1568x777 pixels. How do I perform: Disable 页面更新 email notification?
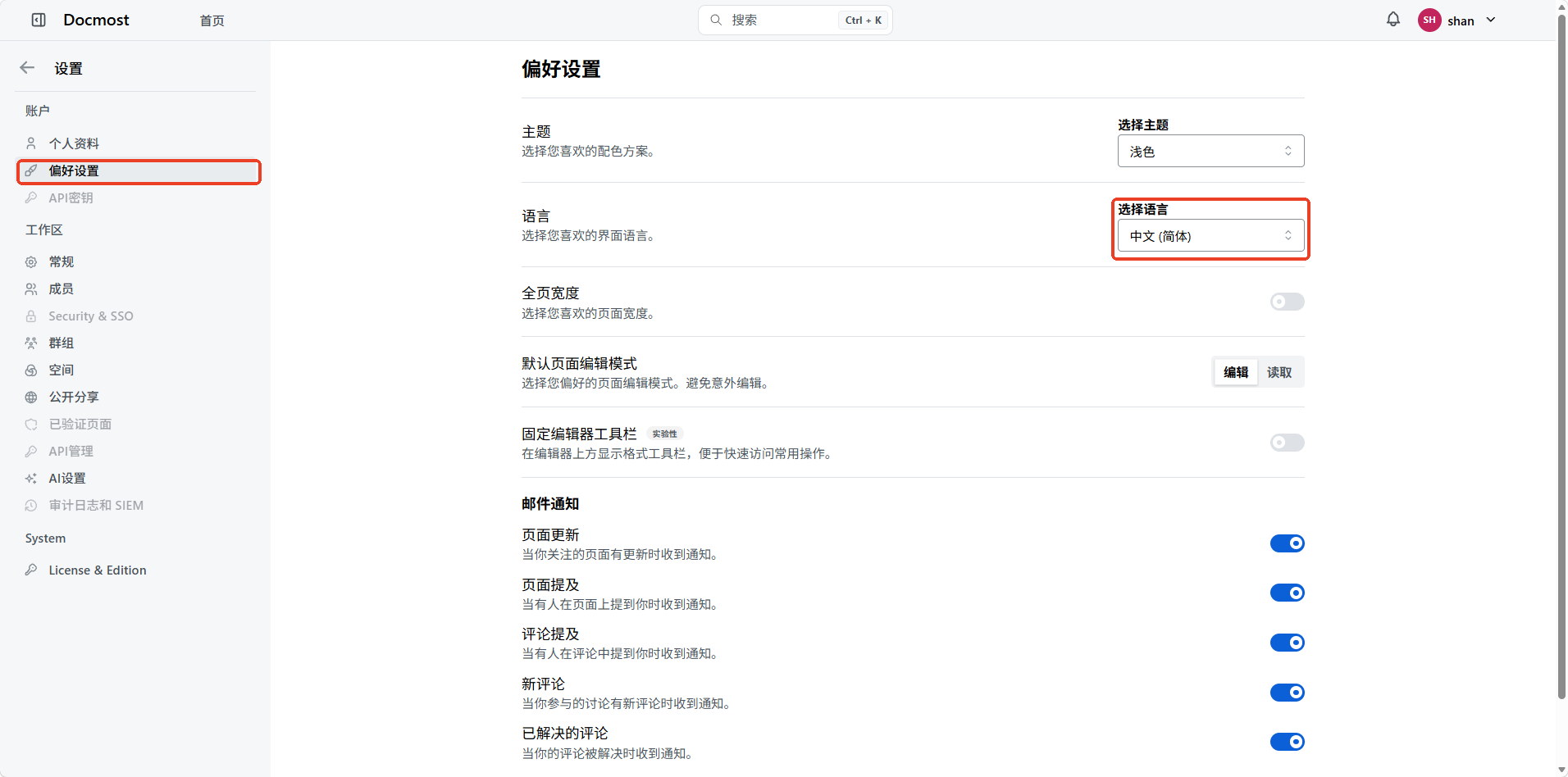[1287, 543]
